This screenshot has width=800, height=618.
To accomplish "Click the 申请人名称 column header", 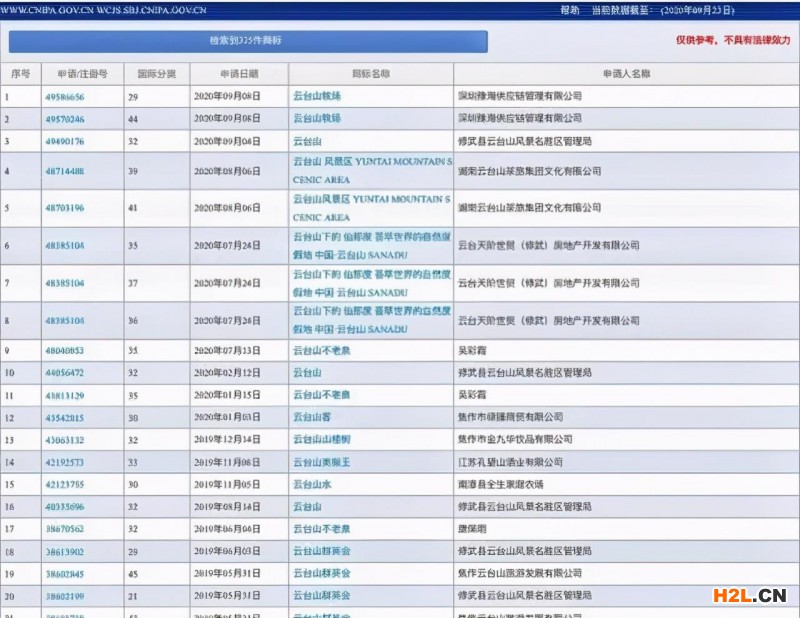I will pyautogui.click(x=627, y=74).
